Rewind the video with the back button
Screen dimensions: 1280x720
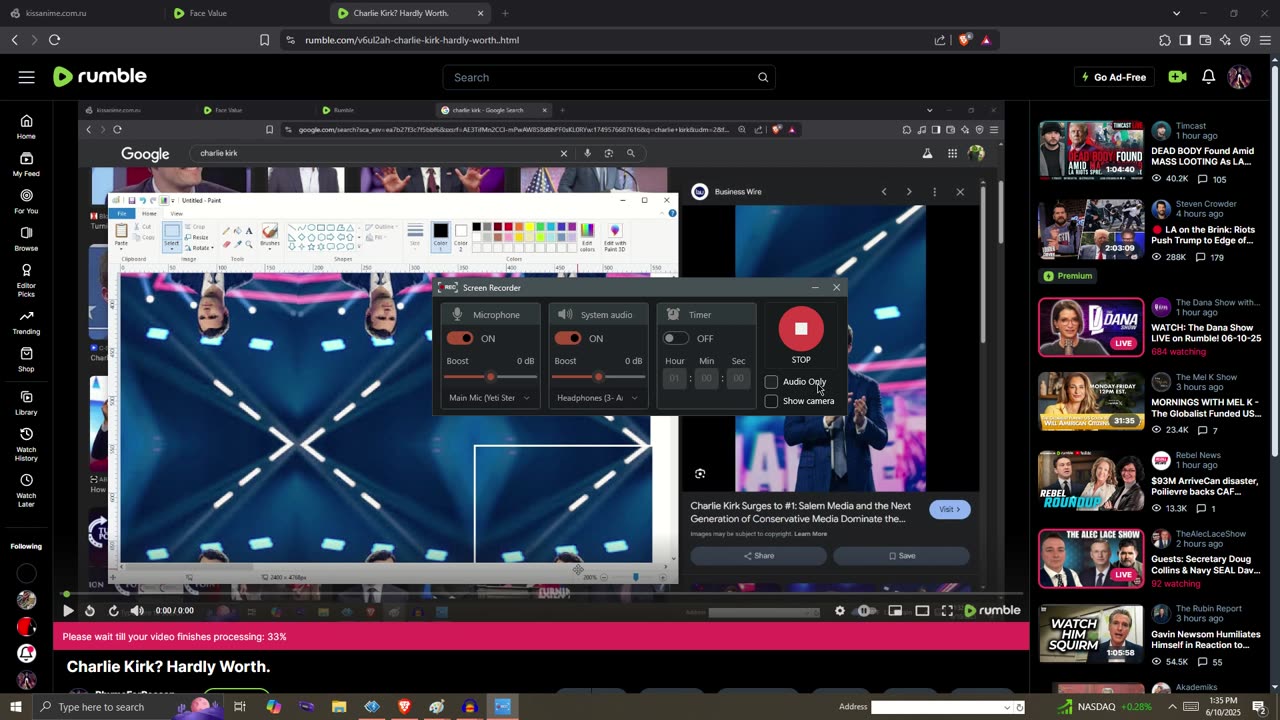pos(90,611)
